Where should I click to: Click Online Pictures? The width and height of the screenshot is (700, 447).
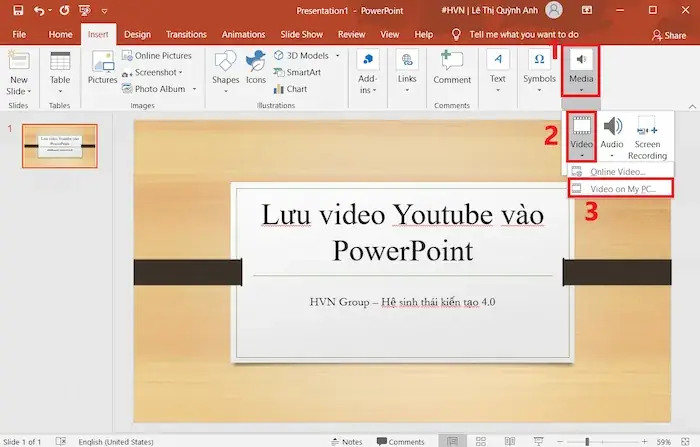coord(157,55)
